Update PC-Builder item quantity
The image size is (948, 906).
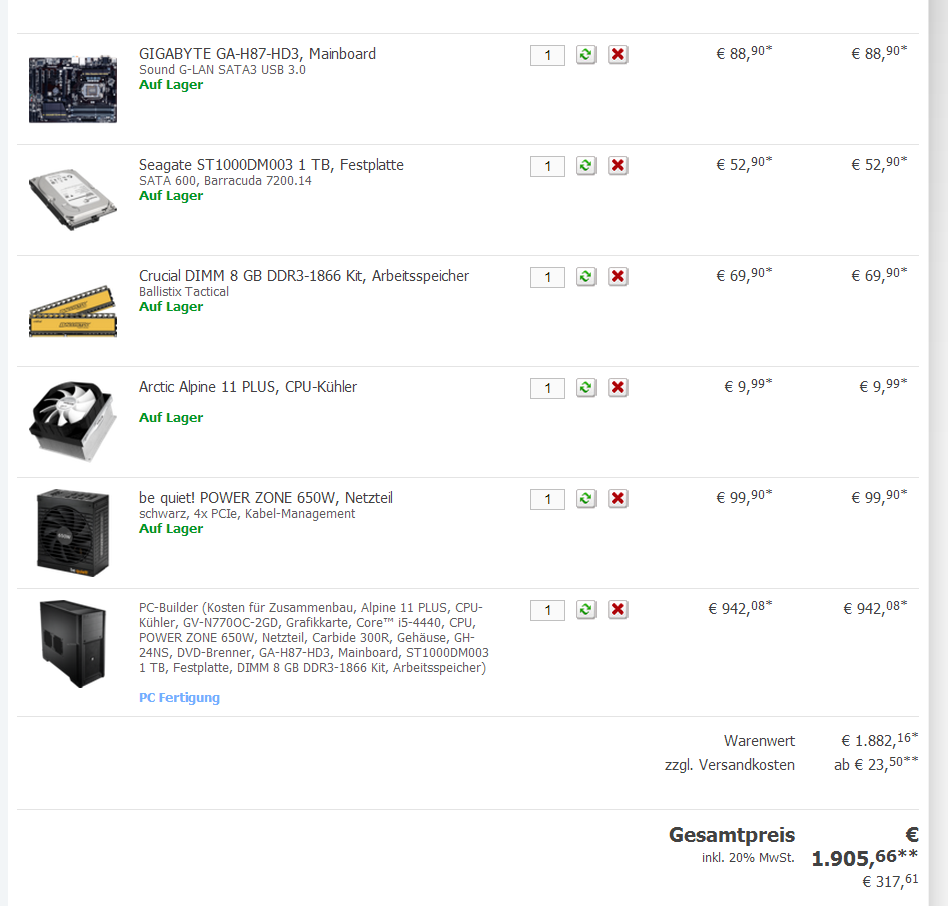point(585,609)
